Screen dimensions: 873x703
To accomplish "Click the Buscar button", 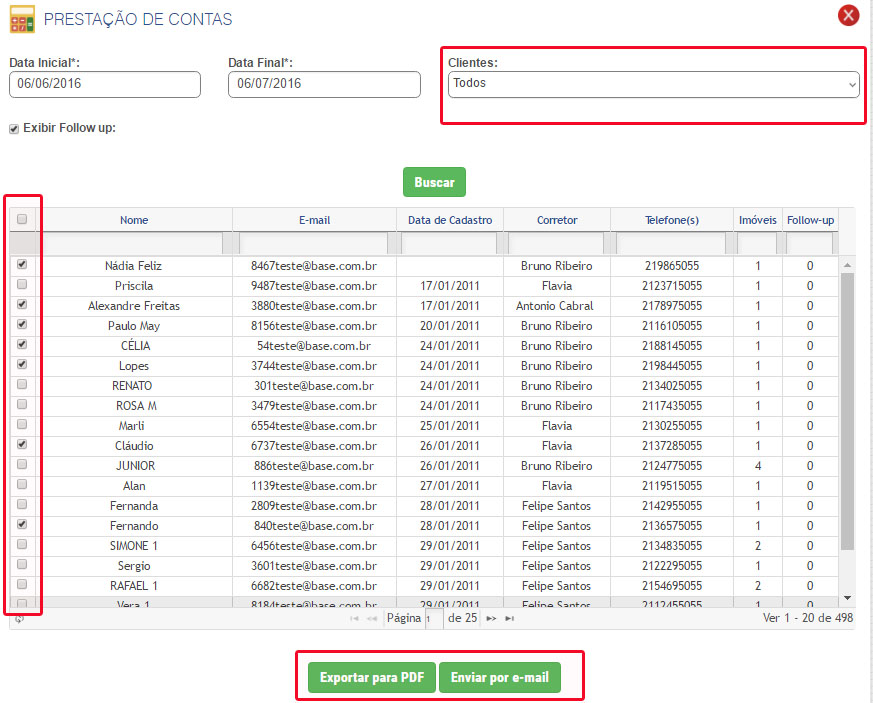I will coord(434,183).
